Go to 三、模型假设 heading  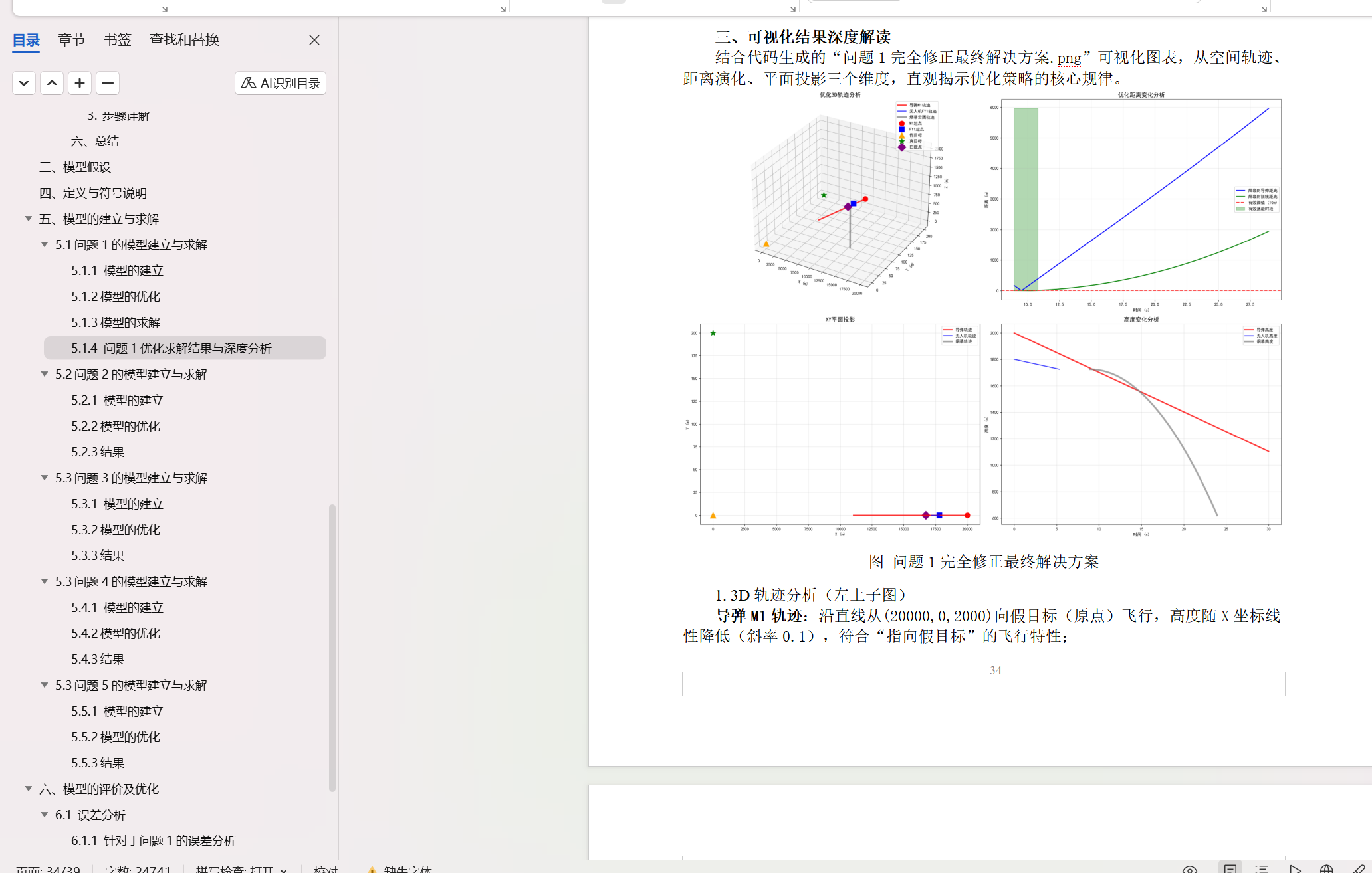tap(75, 167)
